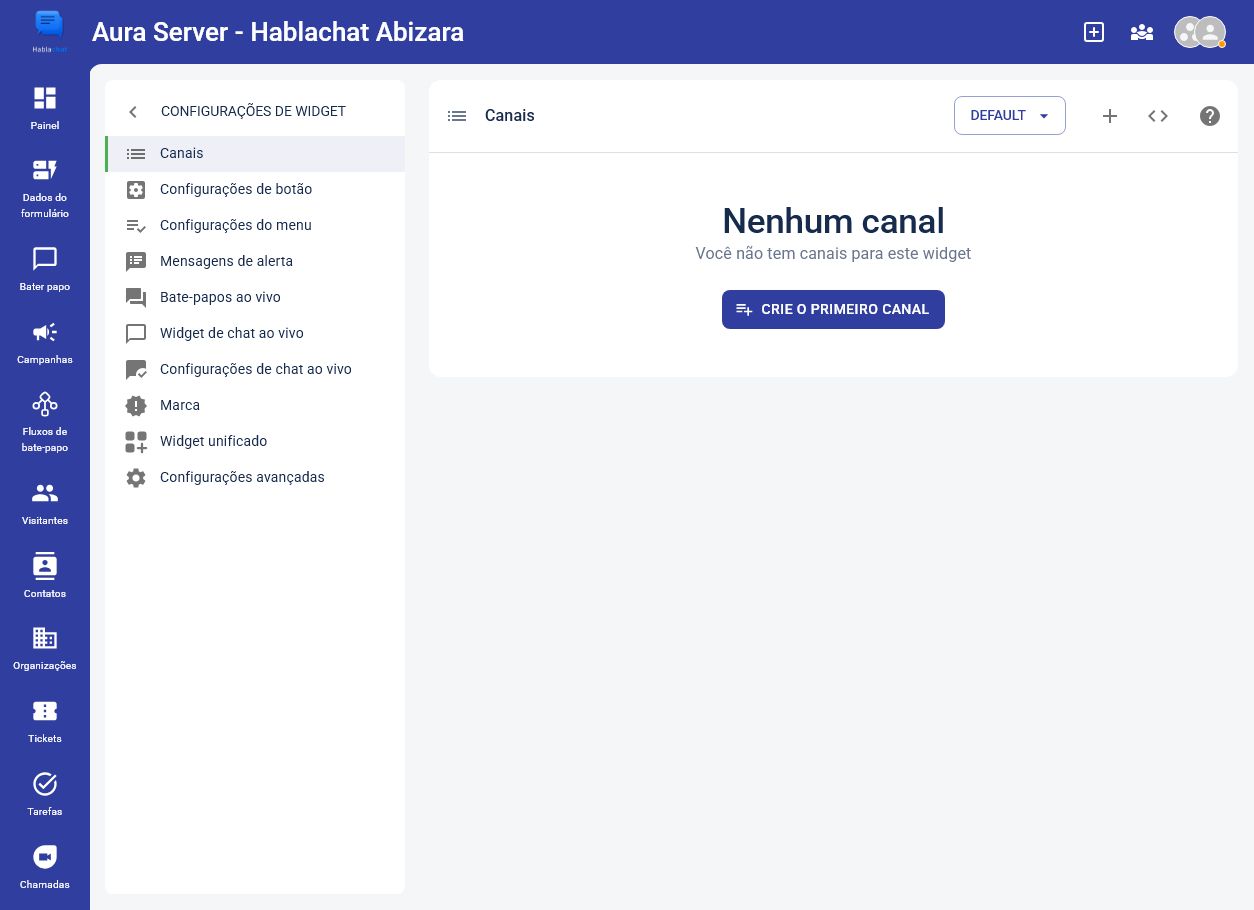This screenshot has width=1254, height=910.
Task: Click the plus icon to add channel
Action: pos(1110,116)
